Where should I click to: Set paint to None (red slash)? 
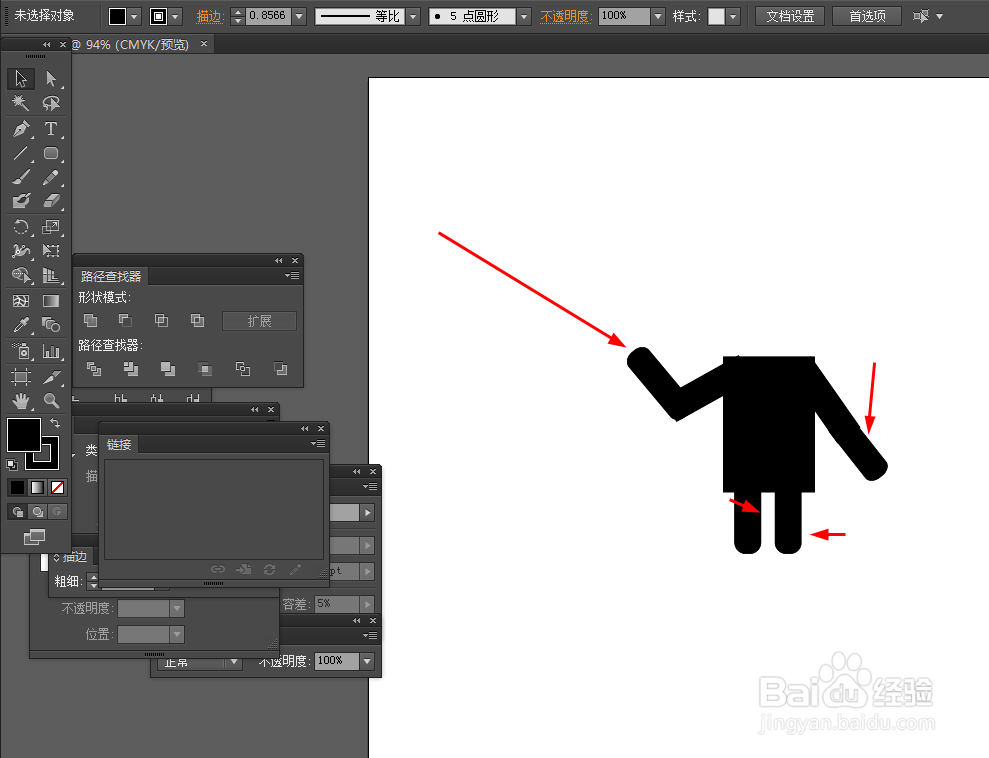click(57, 487)
